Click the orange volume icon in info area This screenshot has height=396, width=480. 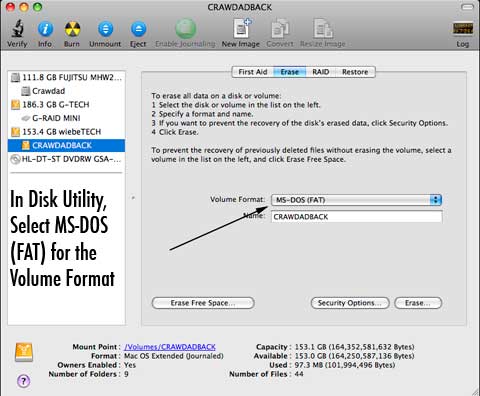click(x=24, y=352)
